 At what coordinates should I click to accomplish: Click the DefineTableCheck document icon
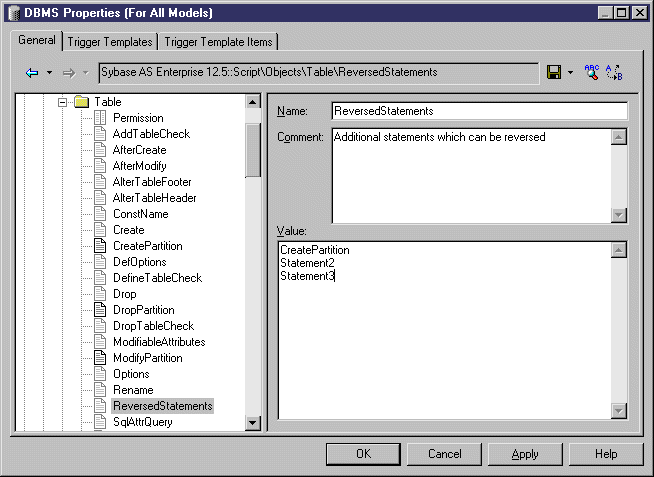[100, 278]
